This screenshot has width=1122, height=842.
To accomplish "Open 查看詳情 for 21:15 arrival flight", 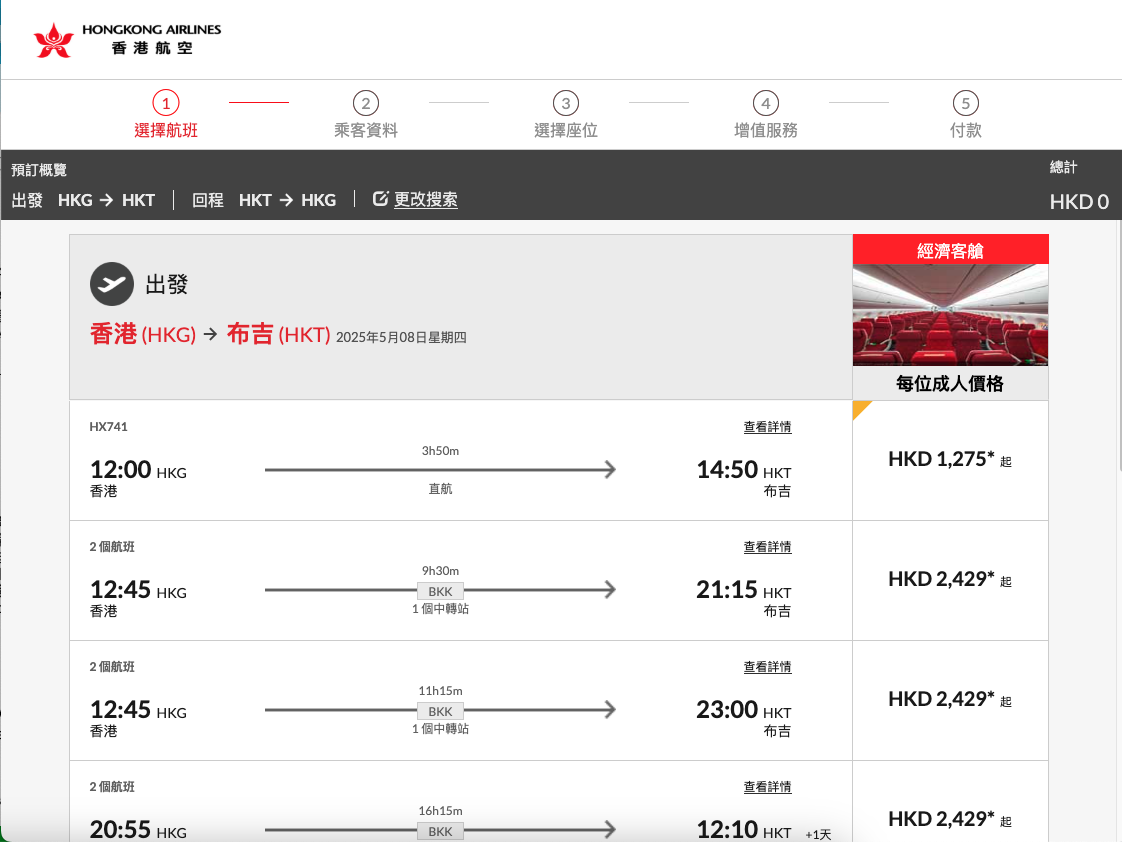I will [x=767, y=547].
